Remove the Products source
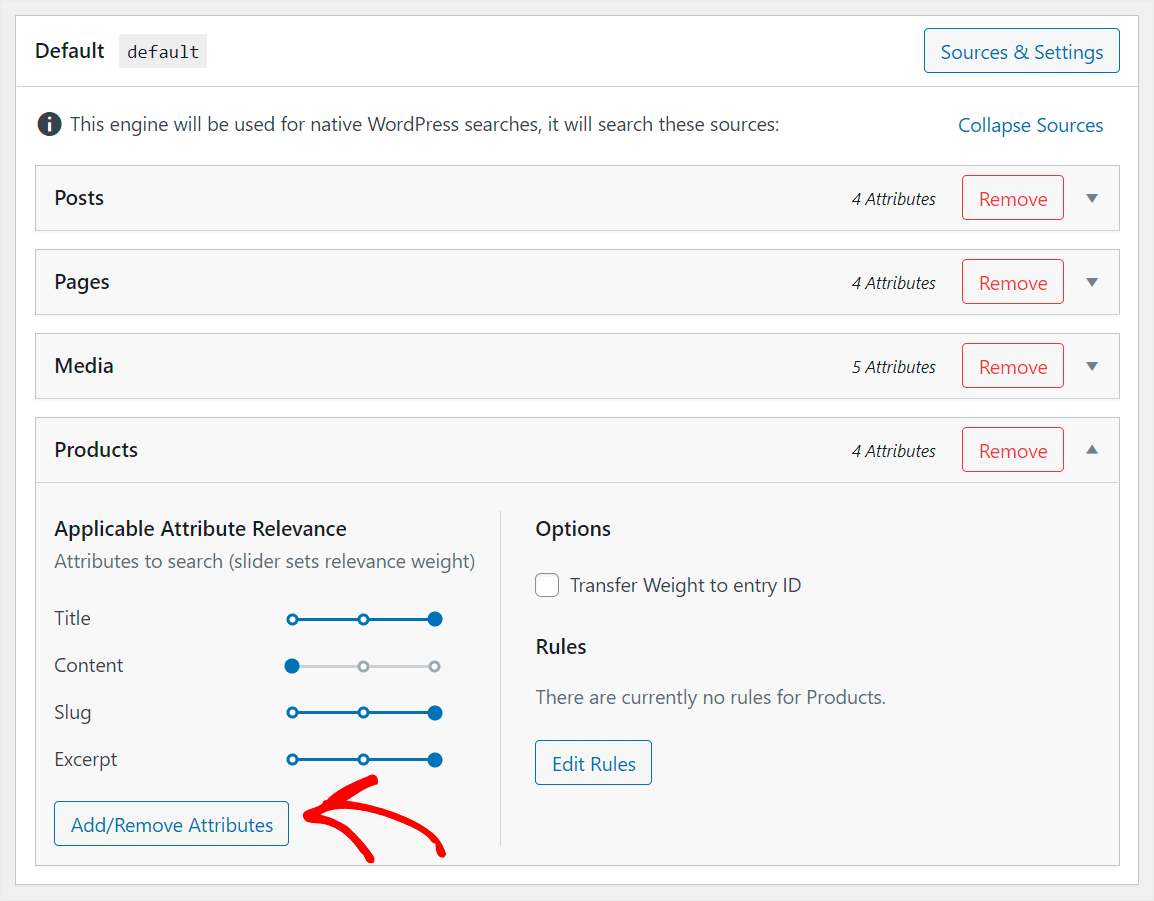 coord(1012,449)
